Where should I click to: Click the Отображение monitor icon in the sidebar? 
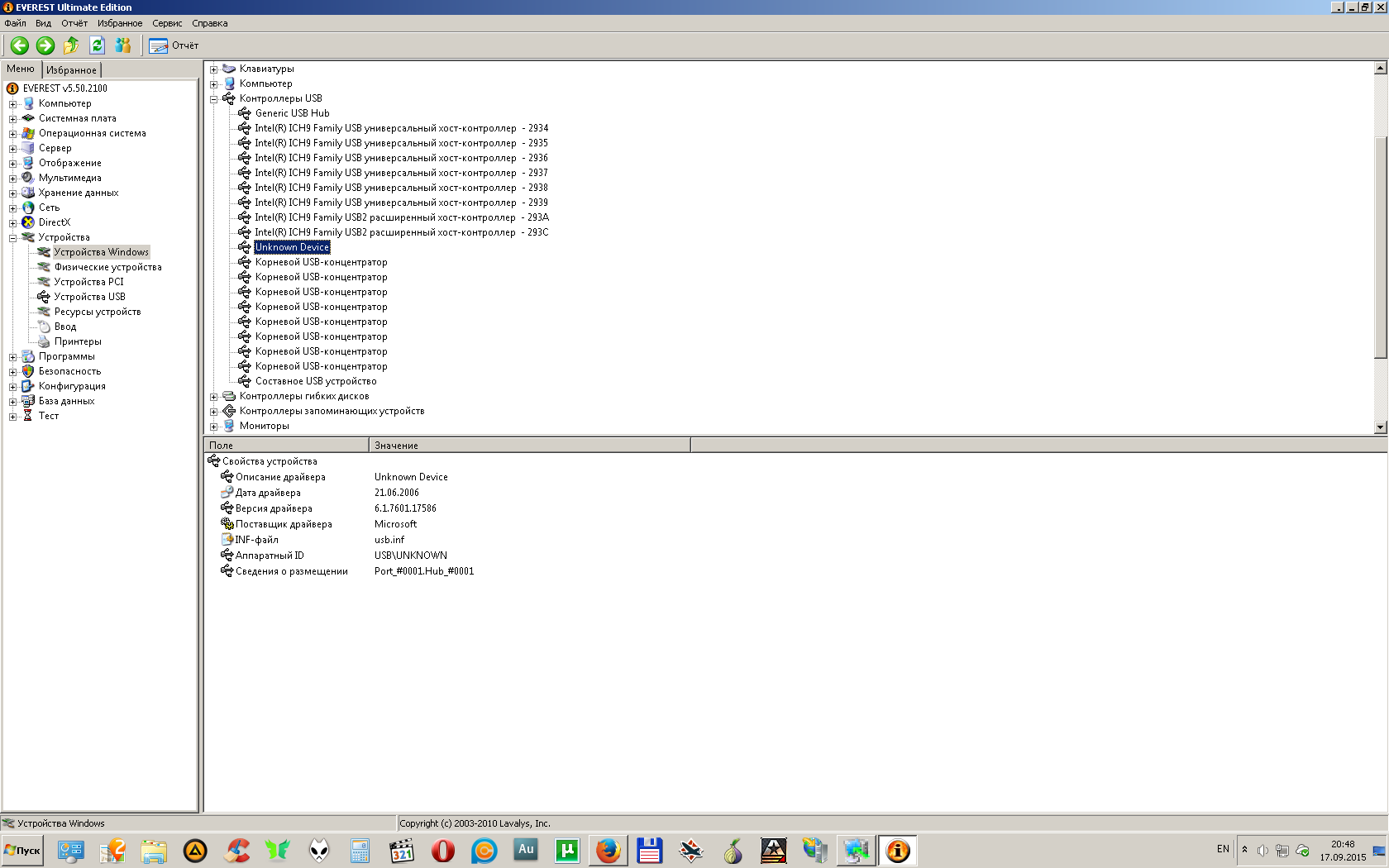click(x=28, y=163)
